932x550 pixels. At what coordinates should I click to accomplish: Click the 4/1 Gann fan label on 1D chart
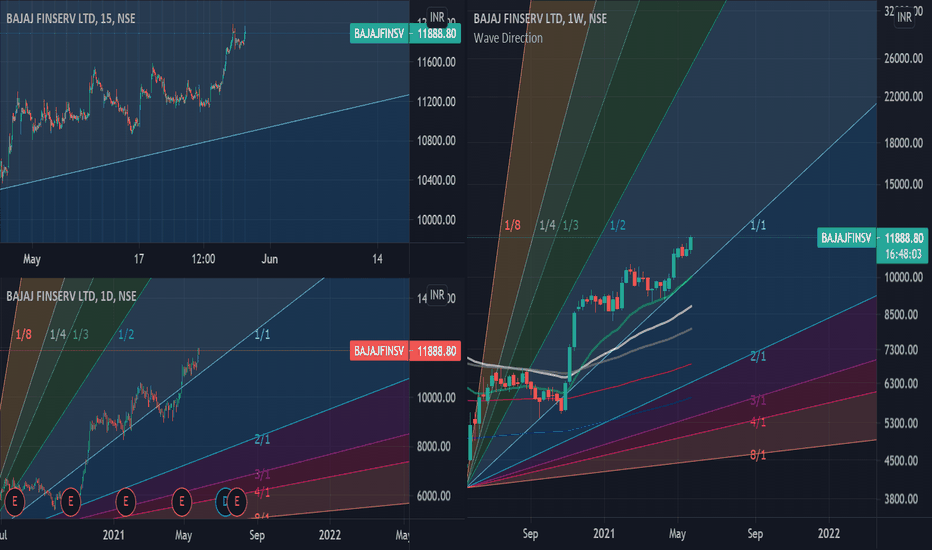262,492
